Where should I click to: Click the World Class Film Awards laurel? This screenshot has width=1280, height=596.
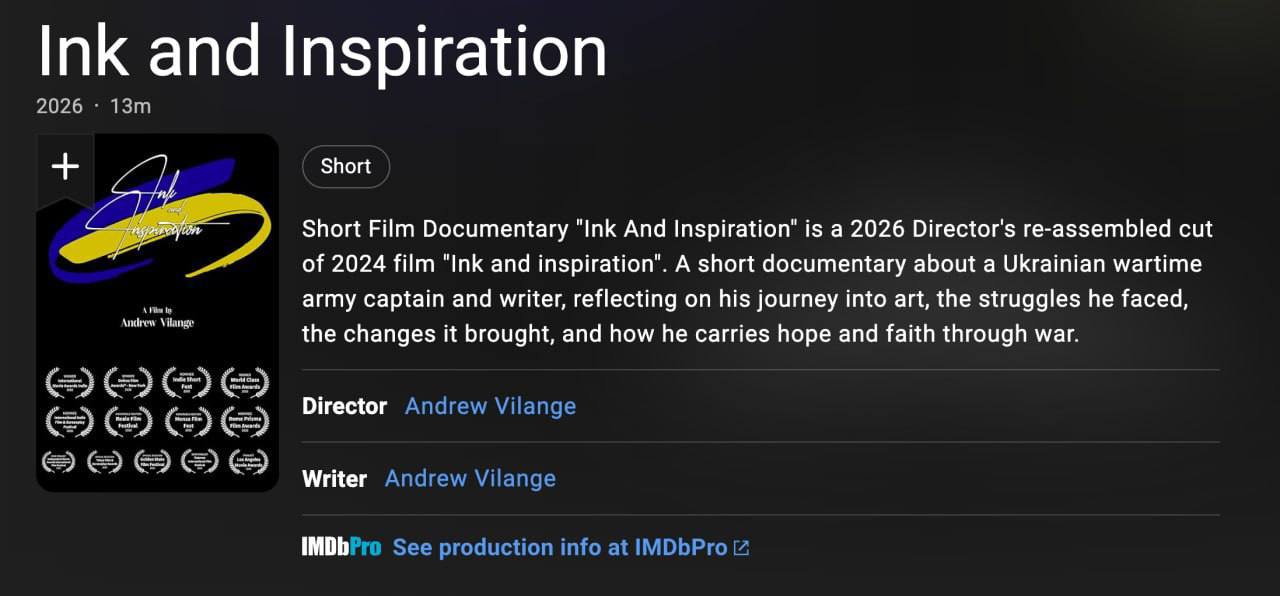pyautogui.click(x=245, y=383)
